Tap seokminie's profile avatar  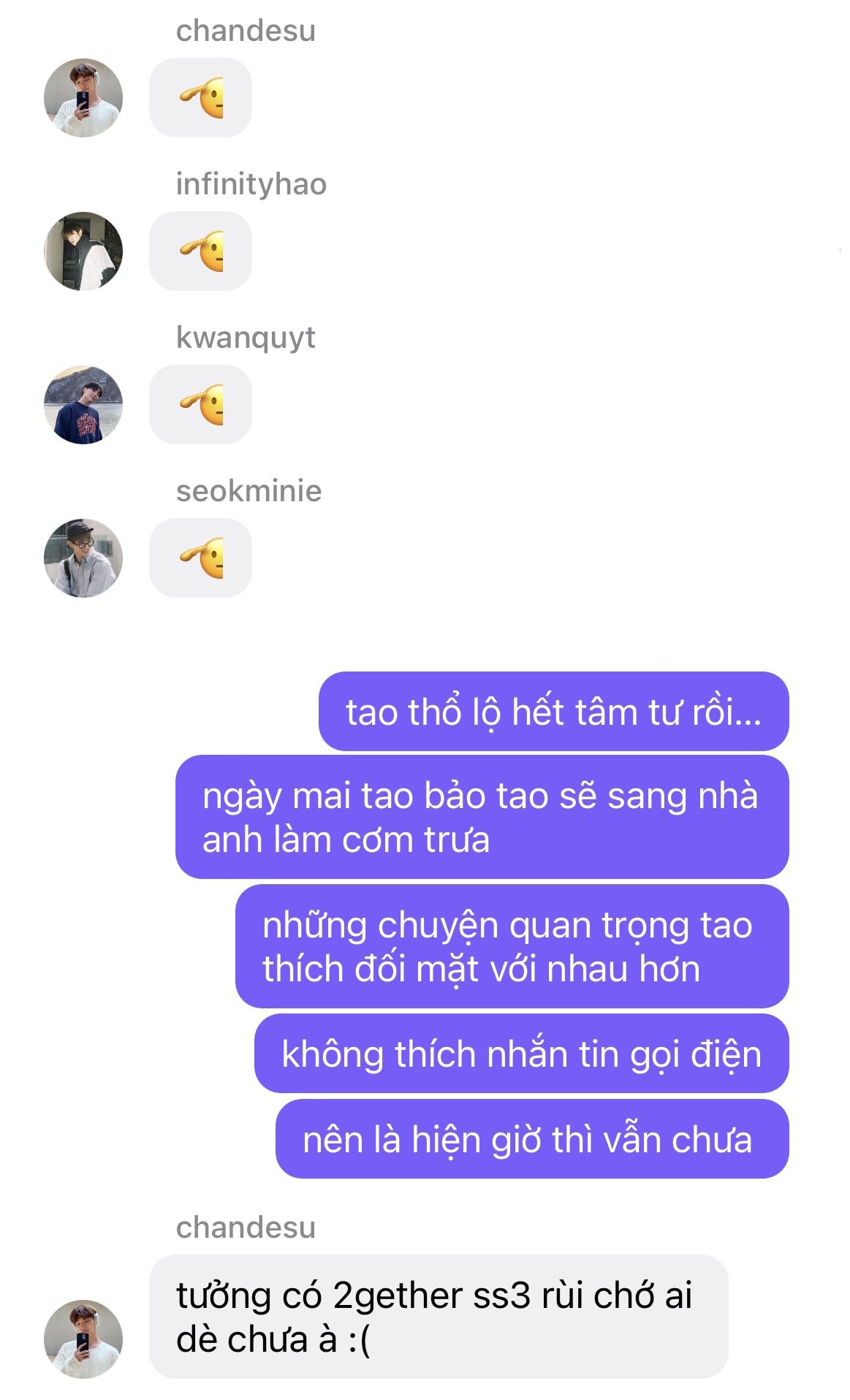pyautogui.click(x=83, y=558)
